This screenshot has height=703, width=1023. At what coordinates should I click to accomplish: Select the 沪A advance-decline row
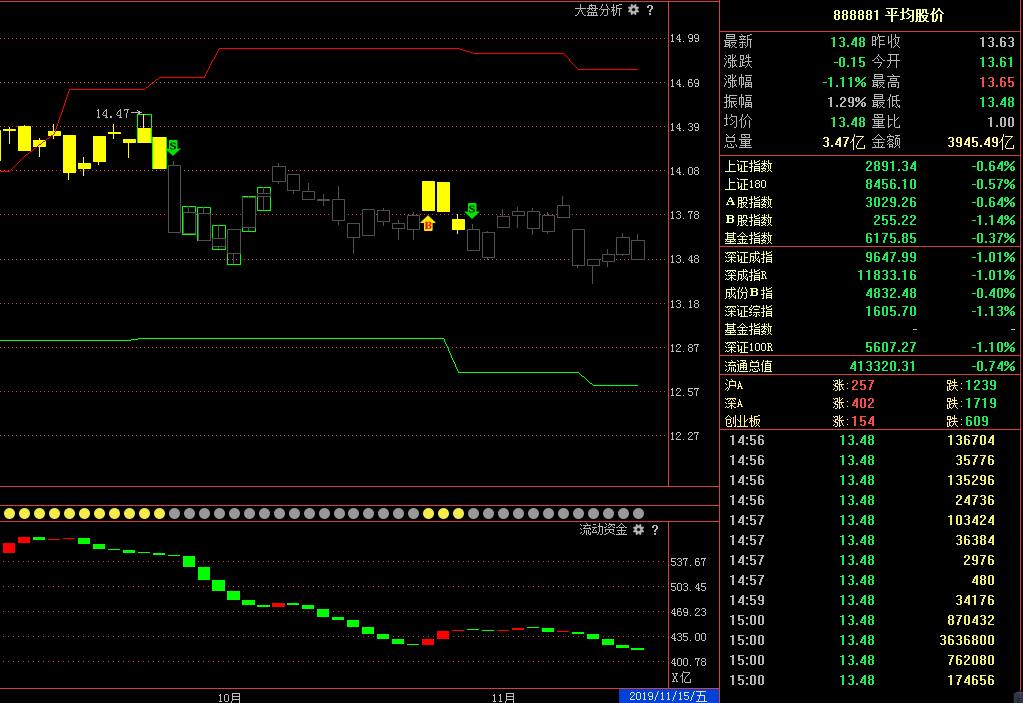pos(870,385)
